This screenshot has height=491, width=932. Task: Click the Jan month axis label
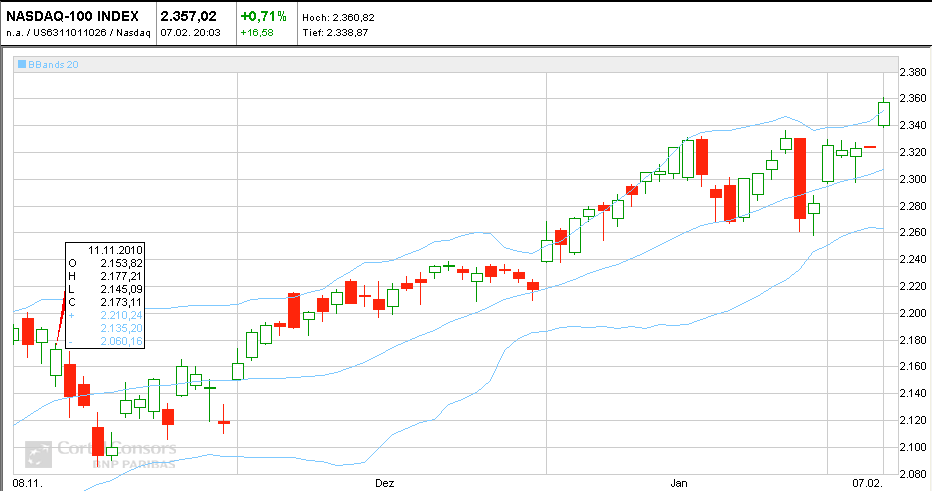[679, 483]
